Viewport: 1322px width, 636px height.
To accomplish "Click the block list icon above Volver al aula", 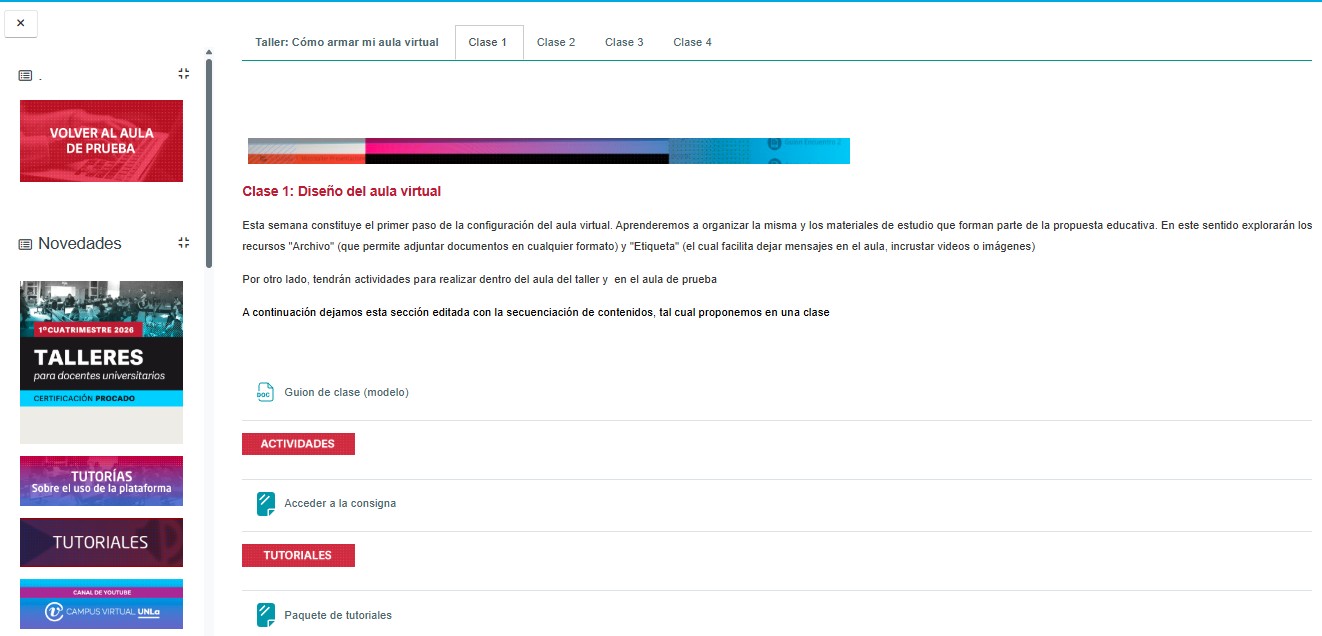I will pos(25,75).
